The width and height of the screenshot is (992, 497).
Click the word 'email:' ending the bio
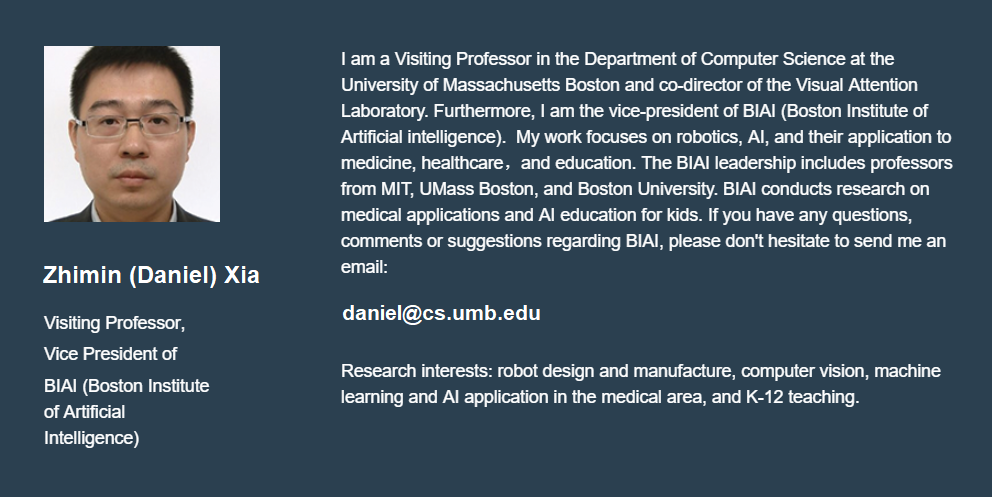364,267
